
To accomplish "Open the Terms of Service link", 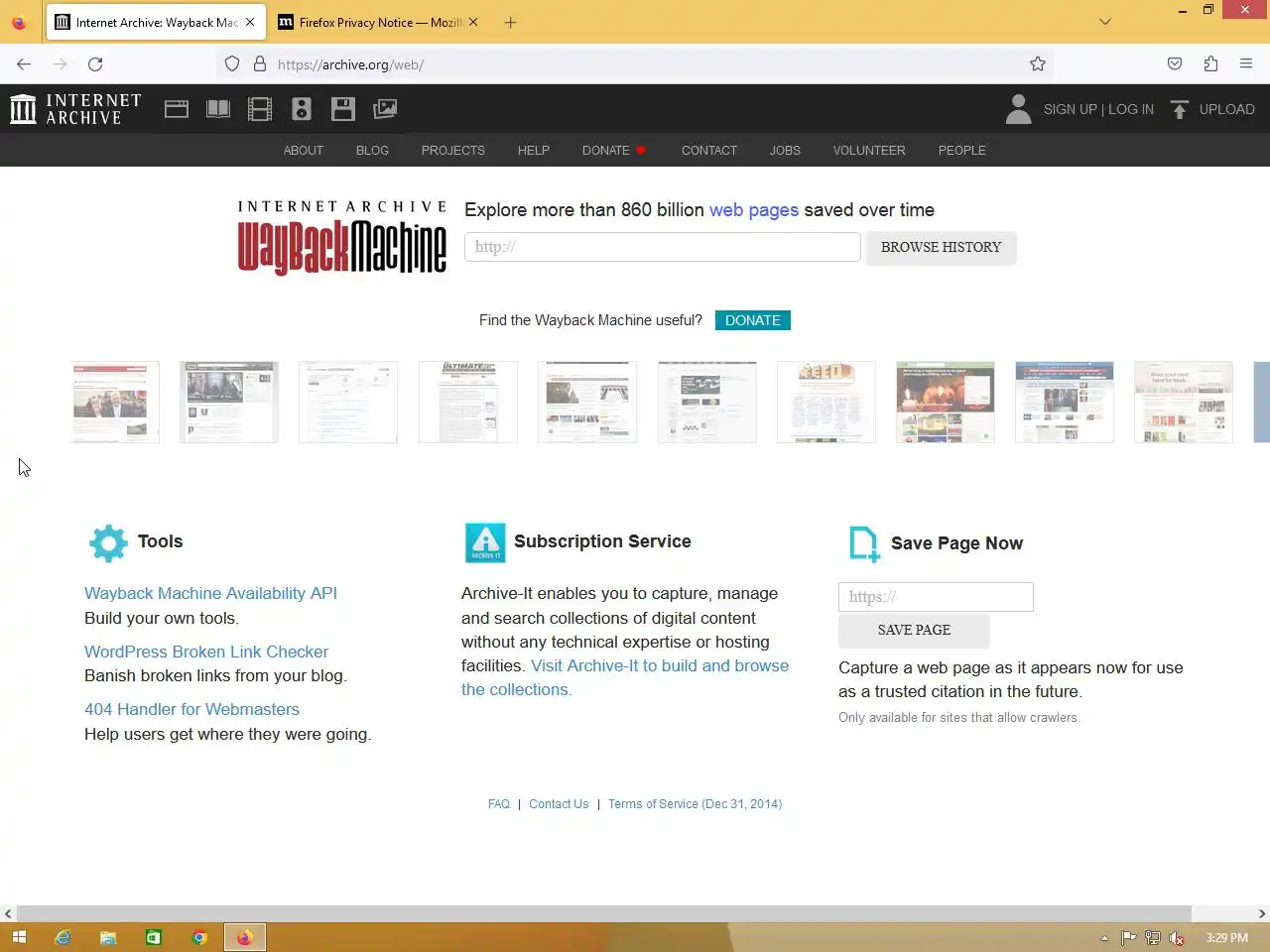I will coord(695,804).
